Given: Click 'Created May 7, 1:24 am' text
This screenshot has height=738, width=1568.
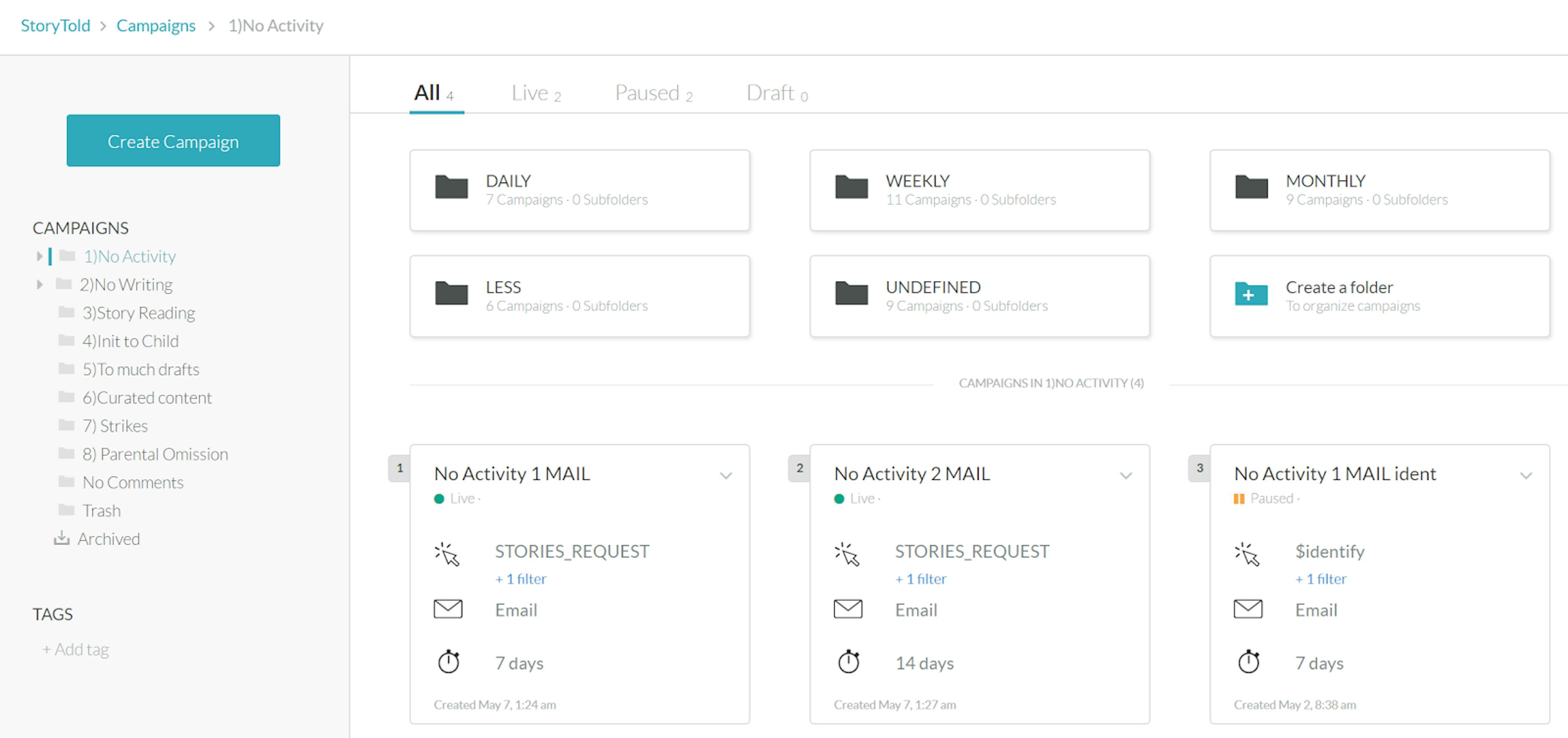Looking at the screenshot, I should click(x=494, y=705).
